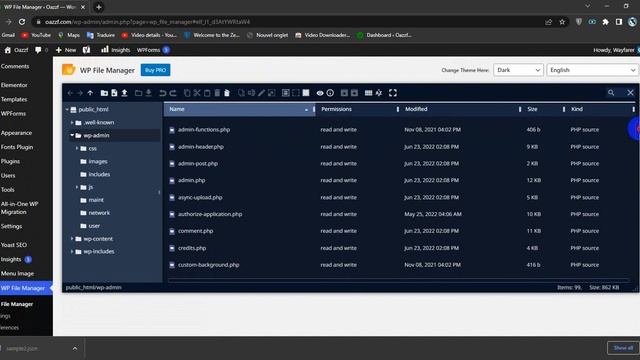Sort files by the Permissions column header
640x360 pixels.
357,109
